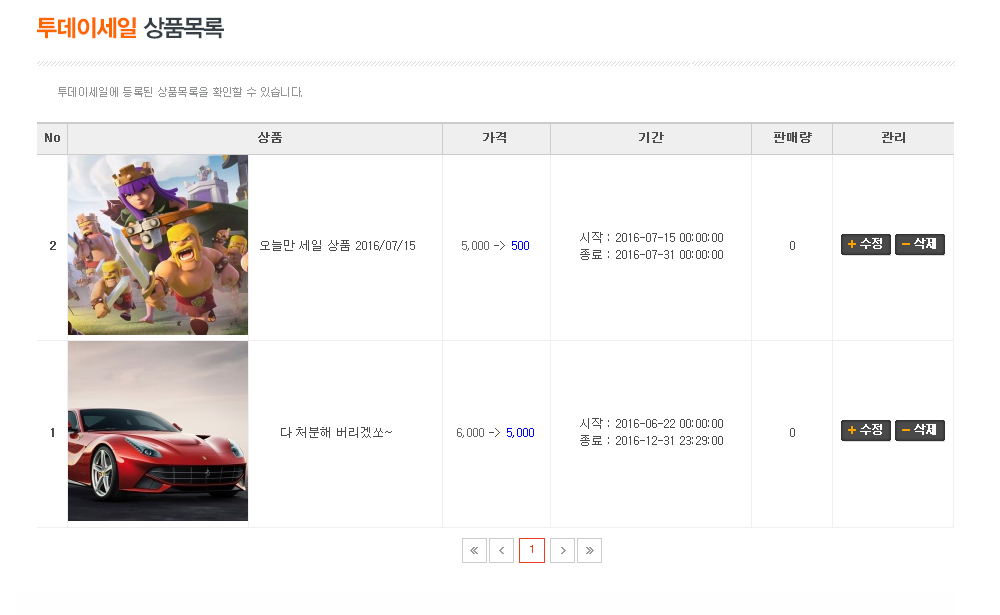Viewport: 1000px width, 615px height.
Task: Click the 기간 column header
Action: pyautogui.click(x=650, y=138)
